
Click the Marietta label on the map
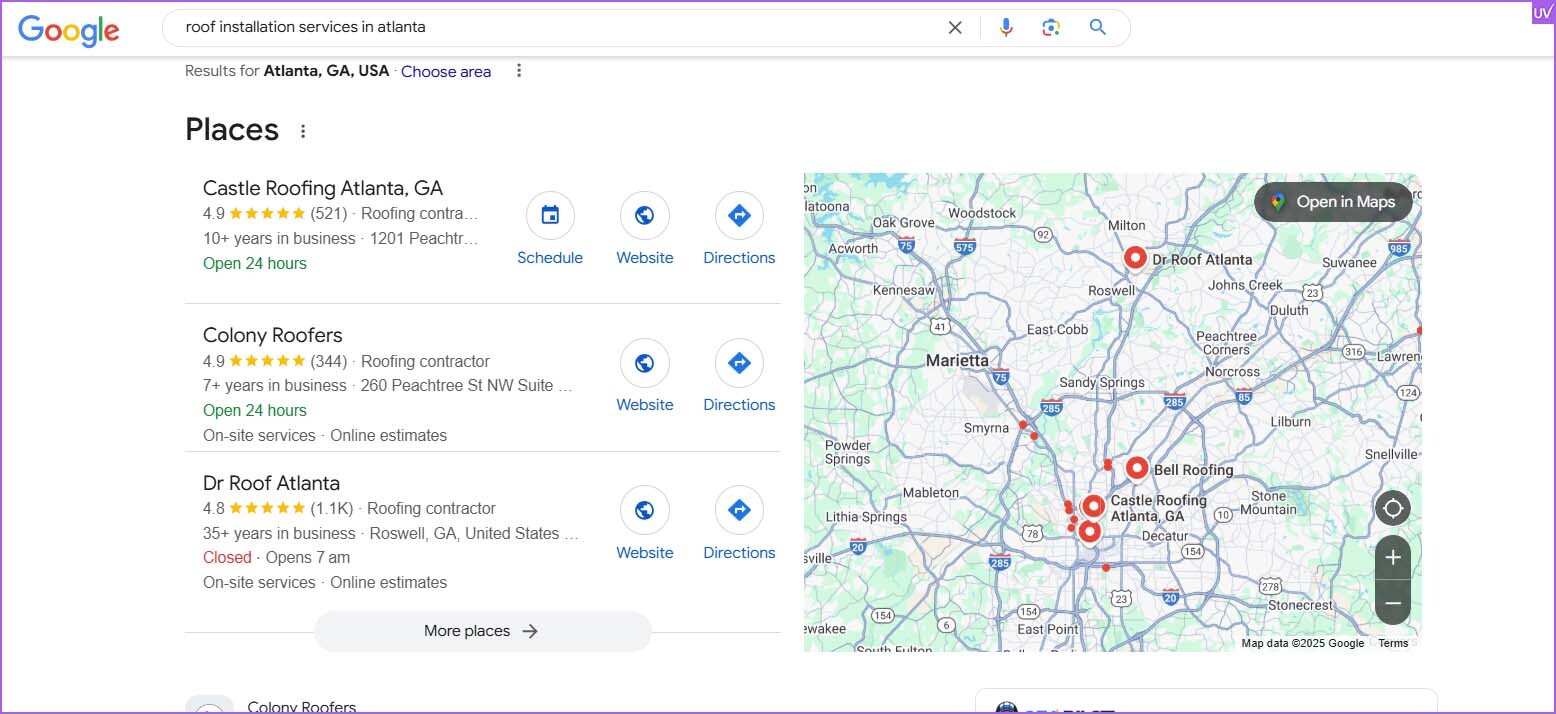coord(957,361)
